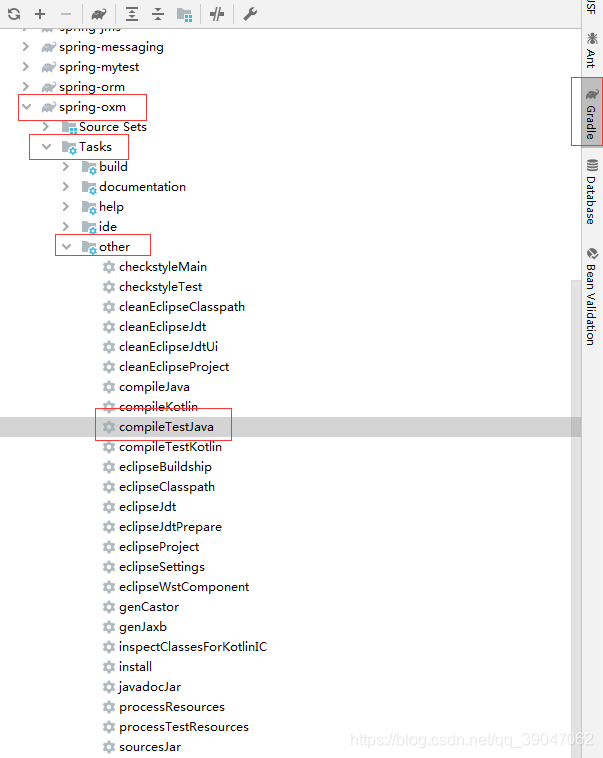Select the cleanEclipseJdtUi task
The height and width of the screenshot is (758, 603).
point(168,347)
